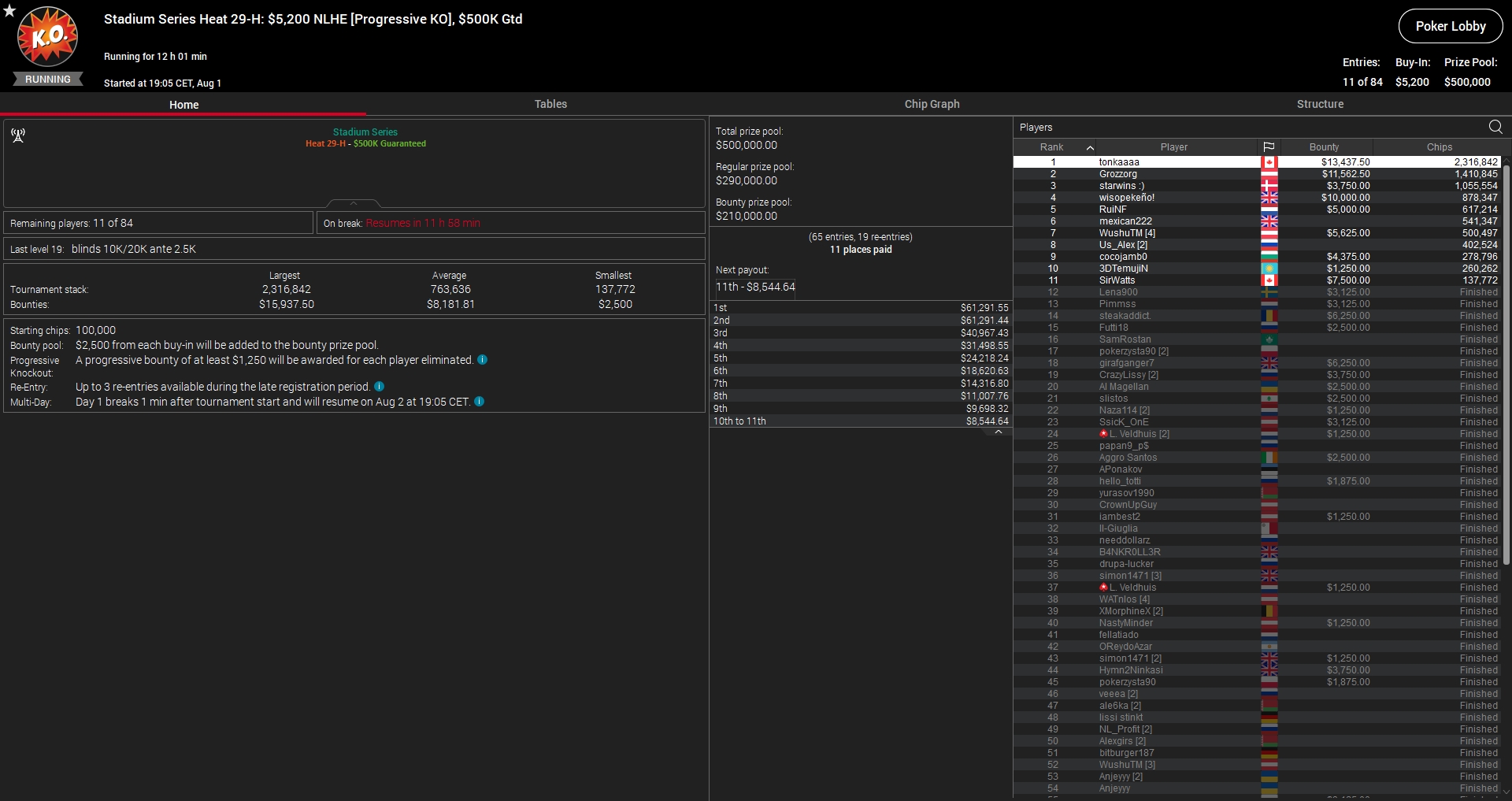1512x801 pixels.
Task: Open the Chip Graph tab
Action: [x=932, y=104]
